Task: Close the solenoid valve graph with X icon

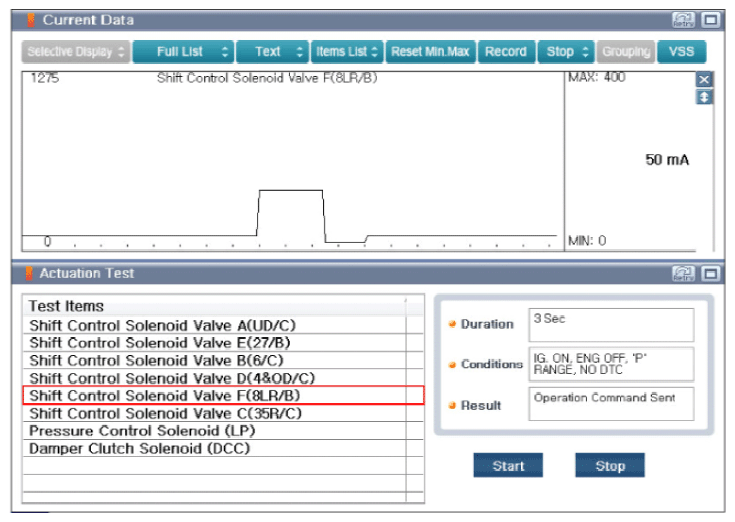Action: (x=704, y=80)
